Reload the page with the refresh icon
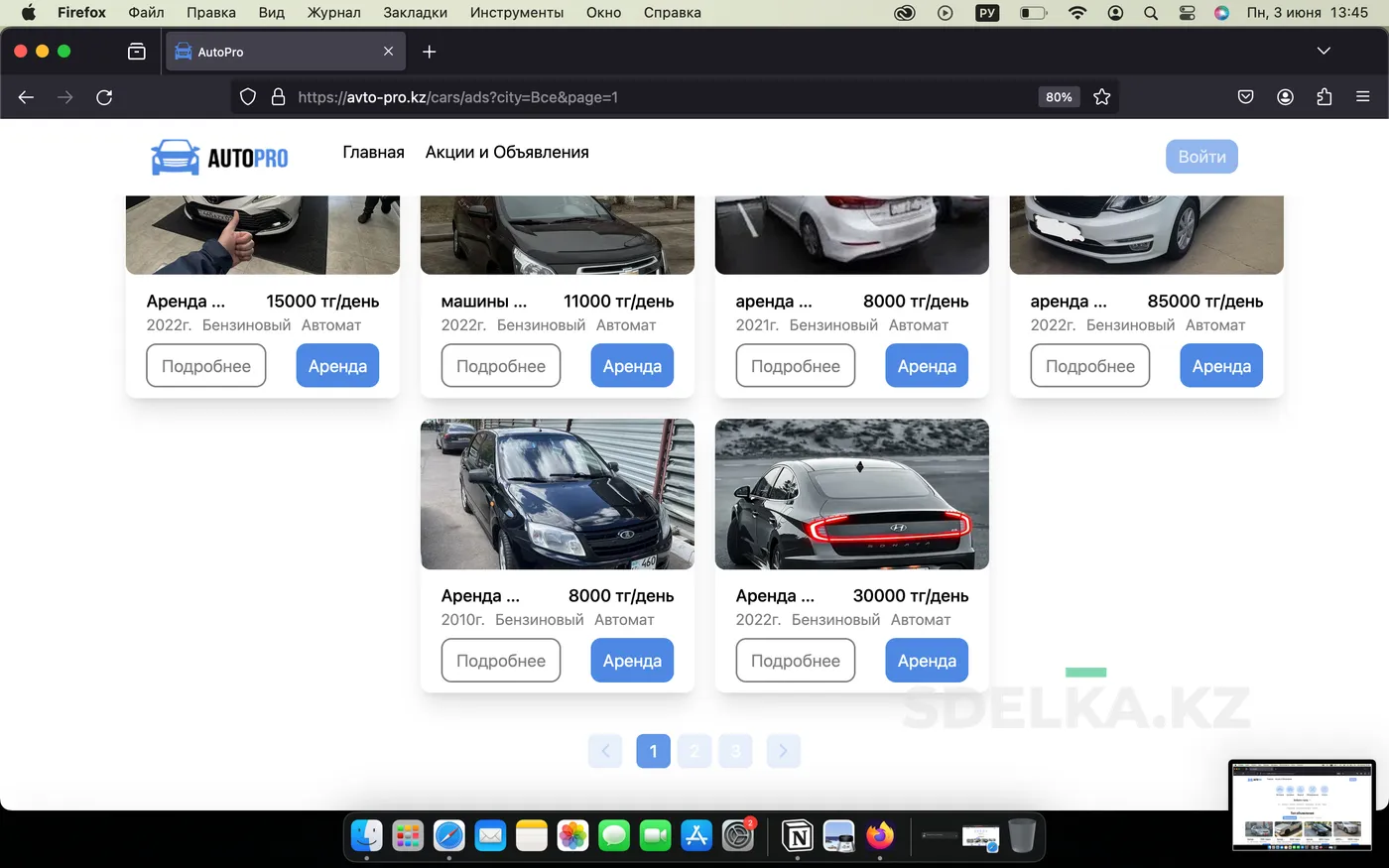Screen dimensions: 1389x868 pyautogui.click(x=104, y=97)
